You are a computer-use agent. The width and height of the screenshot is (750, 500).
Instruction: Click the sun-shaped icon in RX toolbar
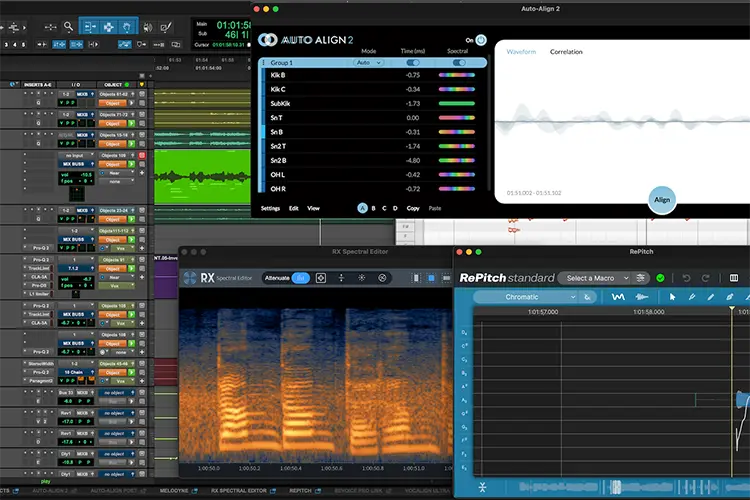pos(362,278)
